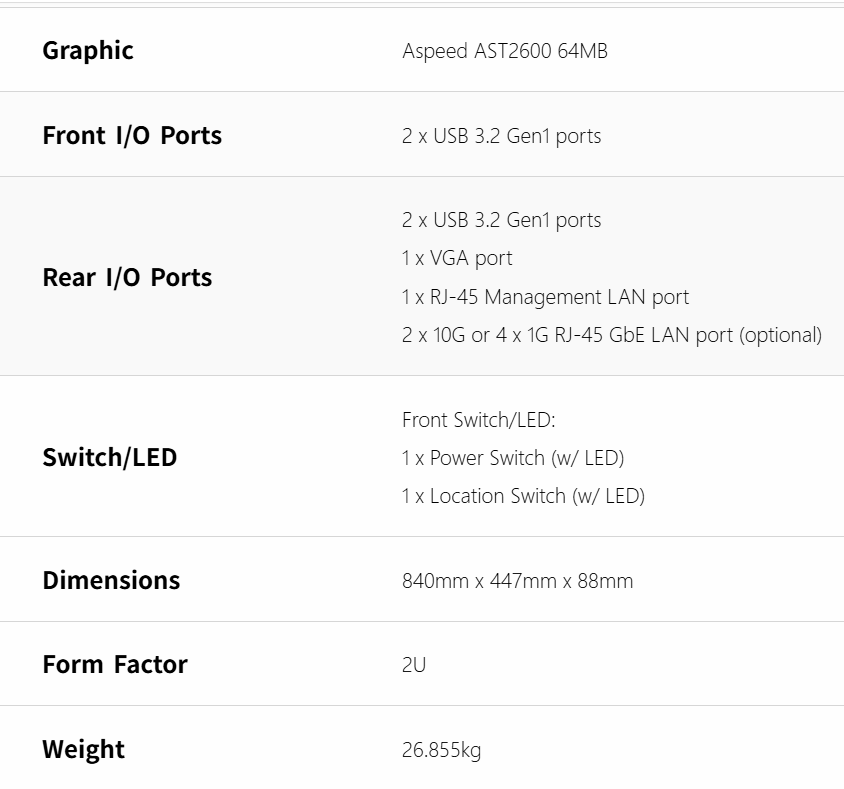Select the Aspeed AST2600 64MB text
This screenshot has height=789, width=844.
pyautogui.click(x=504, y=51)
